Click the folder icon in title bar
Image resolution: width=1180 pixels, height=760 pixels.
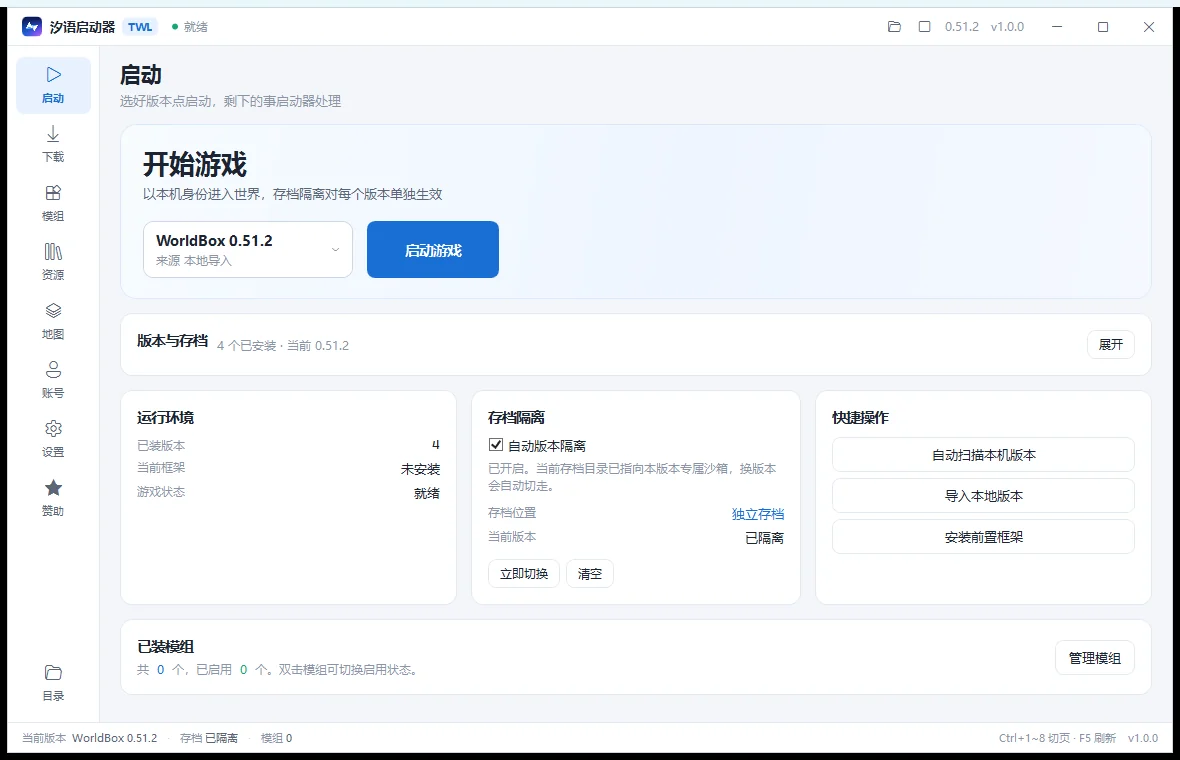pyautogui.click(x=894, y=27)
